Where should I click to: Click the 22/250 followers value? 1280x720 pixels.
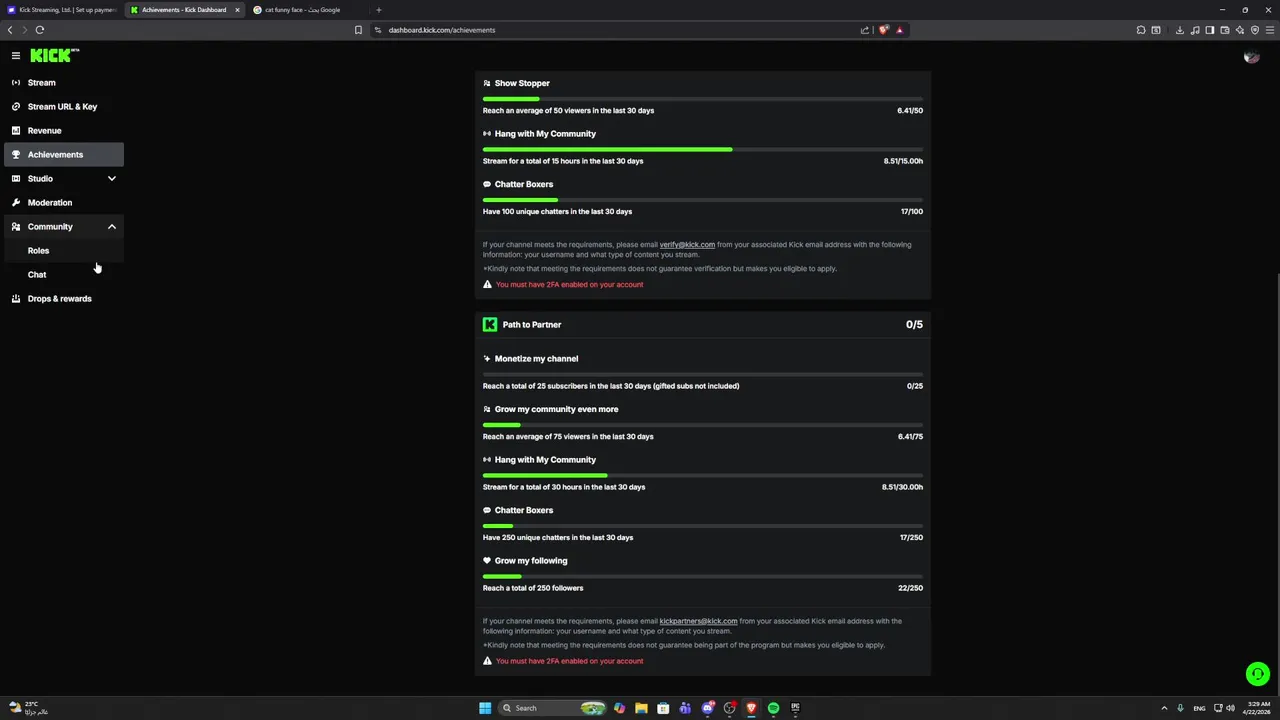coord(910,588)
